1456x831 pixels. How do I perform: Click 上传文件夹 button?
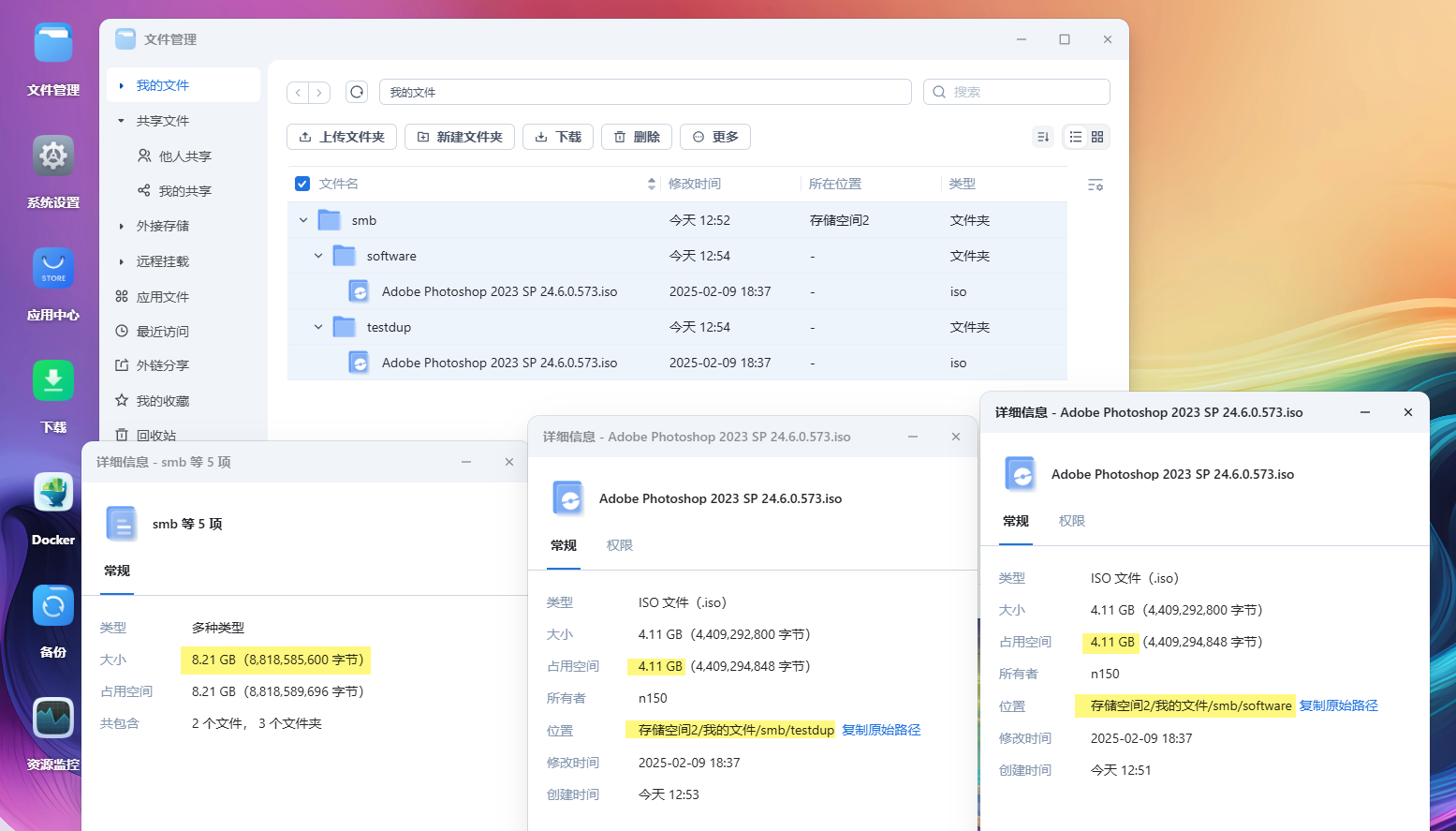342,137
